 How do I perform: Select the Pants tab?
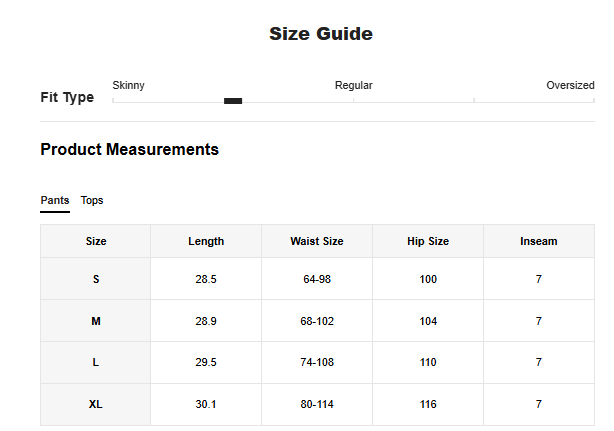coord(55,200)
